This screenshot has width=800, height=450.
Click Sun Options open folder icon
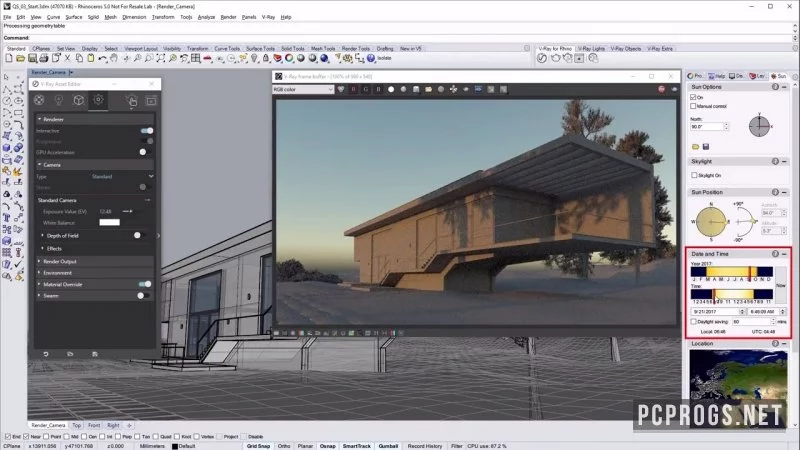(x=695, y=147)
